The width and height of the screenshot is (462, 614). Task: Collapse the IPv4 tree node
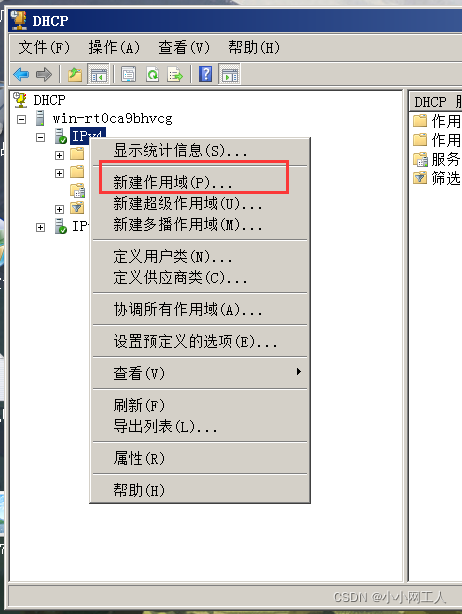40,137
